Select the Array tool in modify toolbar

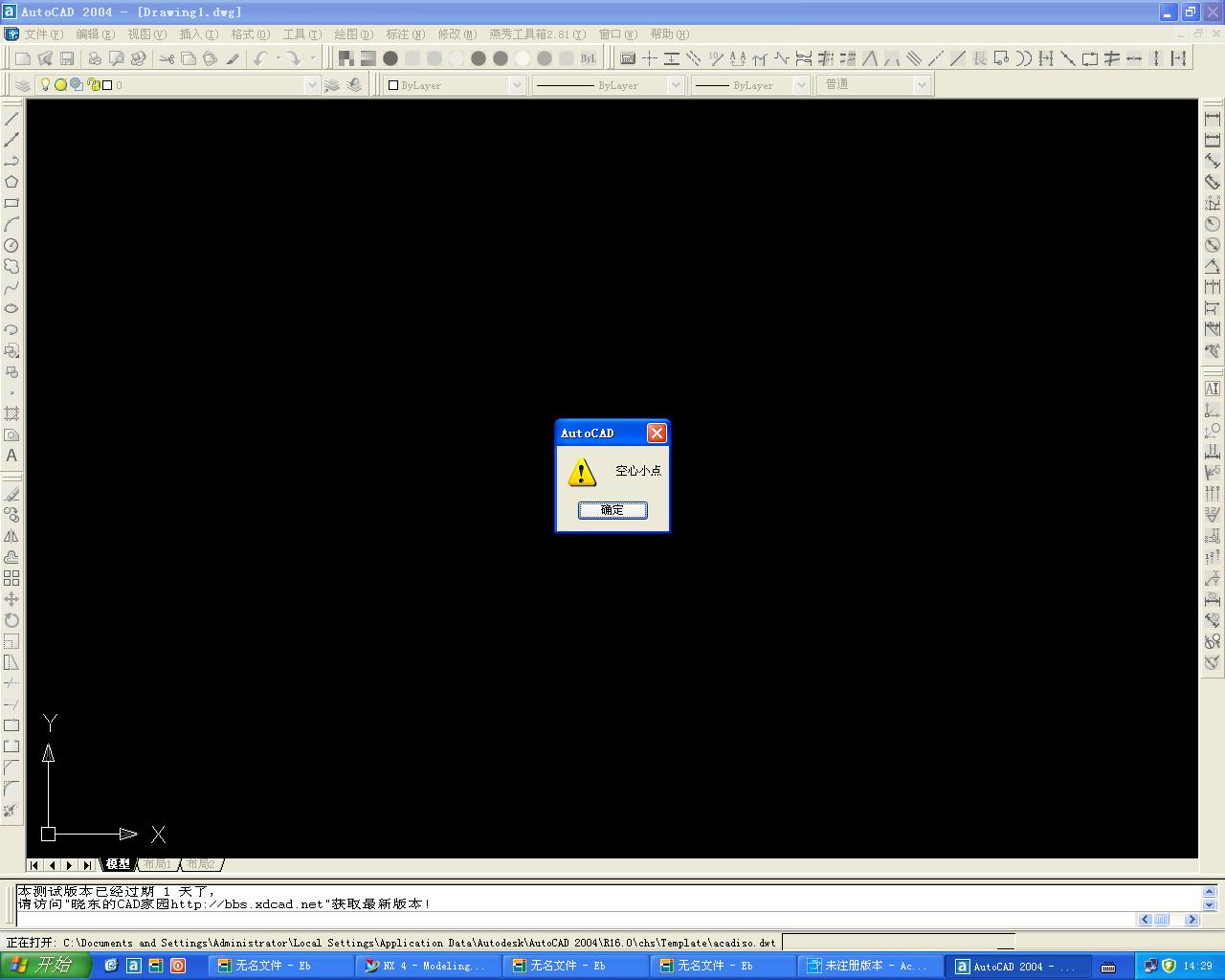point(11,578)
